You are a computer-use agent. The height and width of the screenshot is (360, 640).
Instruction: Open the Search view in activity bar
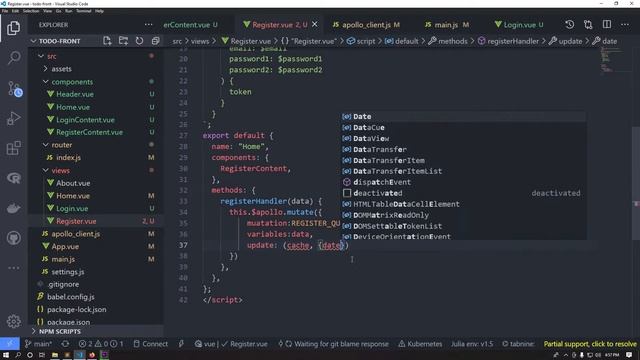click(x=13, y=58)
